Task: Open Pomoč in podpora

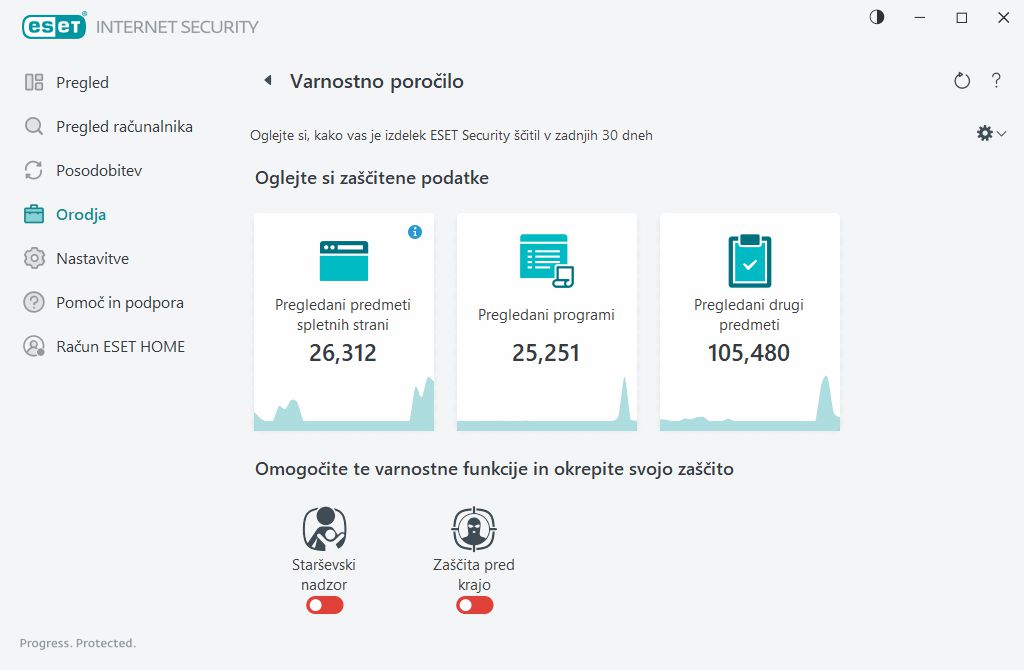Action: point(119,303)
